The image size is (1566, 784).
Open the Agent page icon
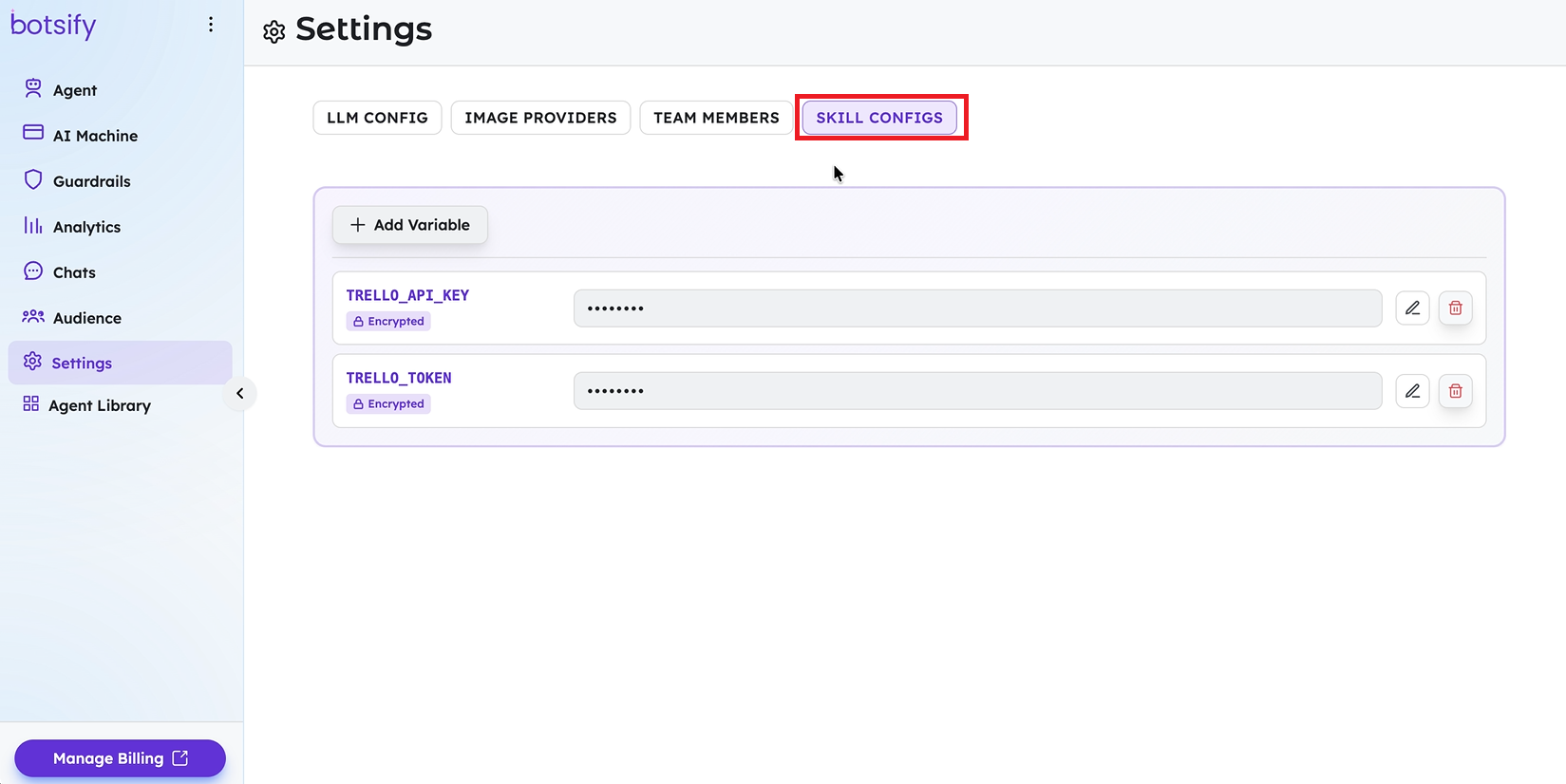[33, 88]
